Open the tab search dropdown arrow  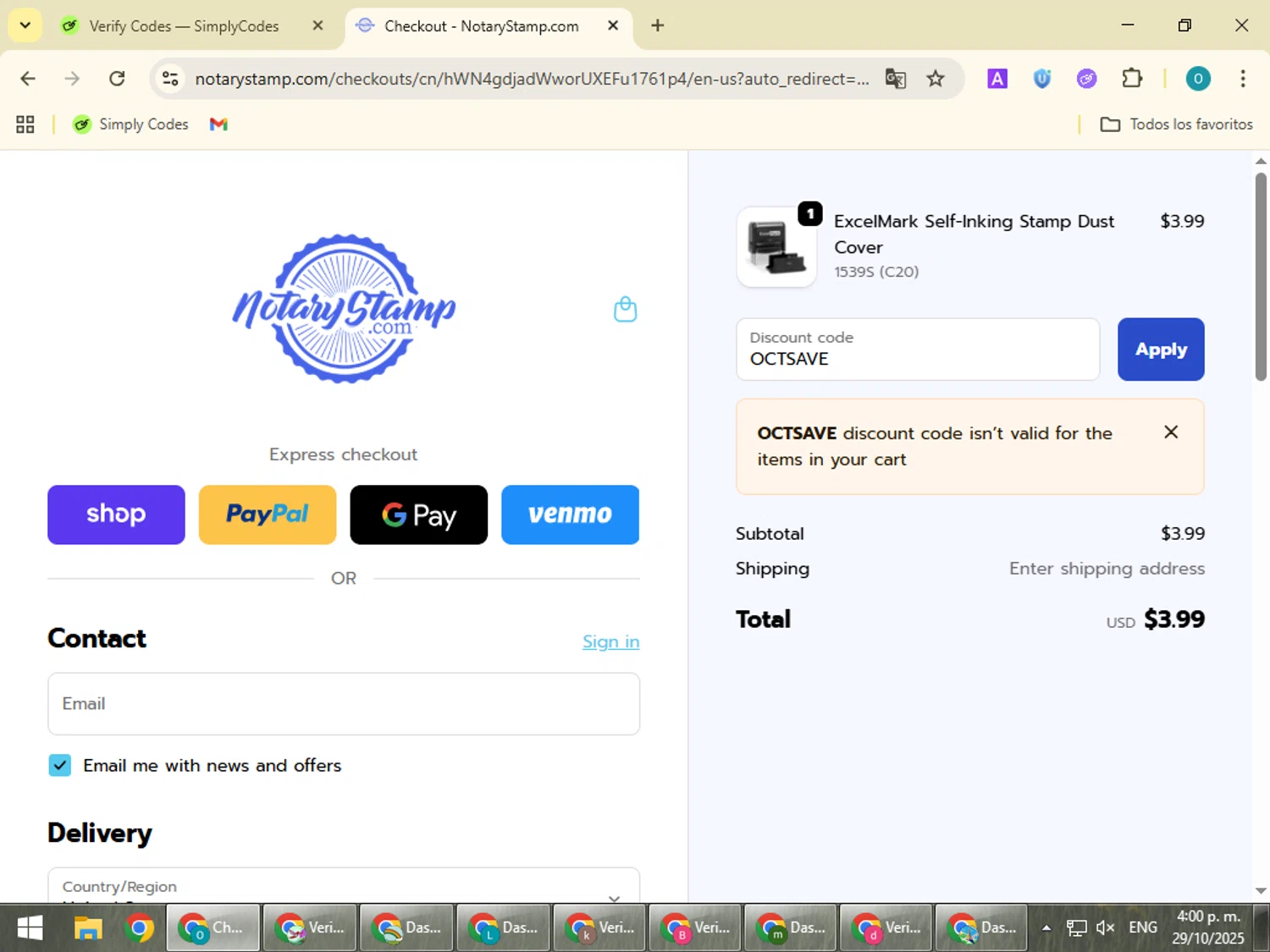click(x=25, y=25)
